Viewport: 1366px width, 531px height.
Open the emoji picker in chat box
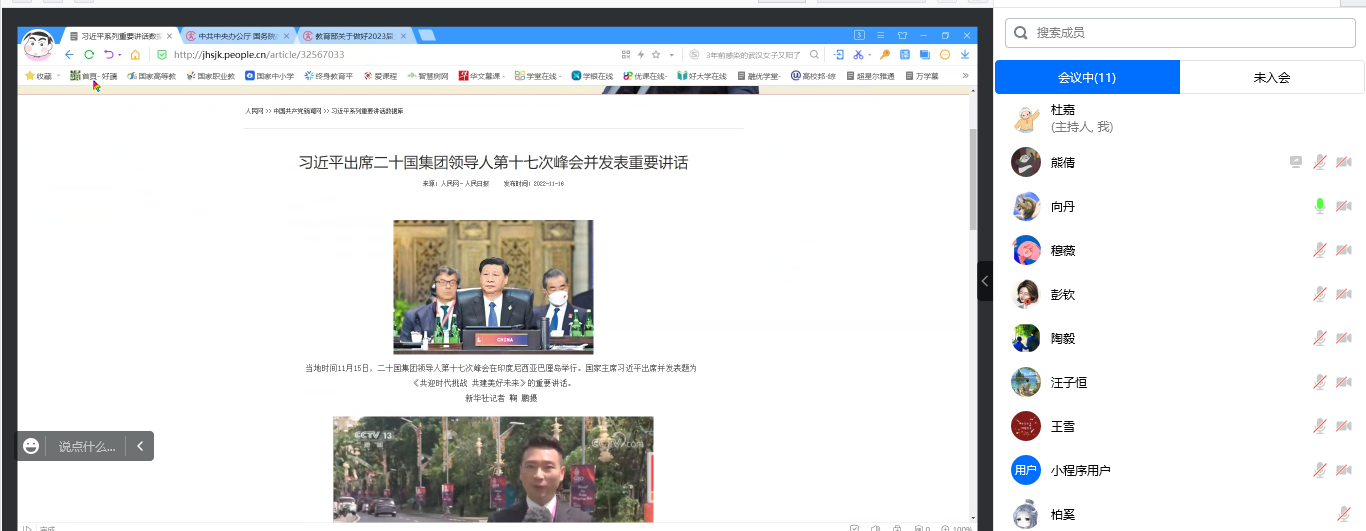pyautogui.click(x=31, y=446)
